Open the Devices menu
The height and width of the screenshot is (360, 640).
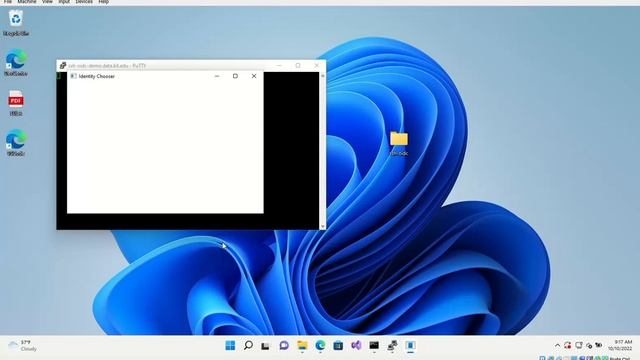tap(84, 2)
